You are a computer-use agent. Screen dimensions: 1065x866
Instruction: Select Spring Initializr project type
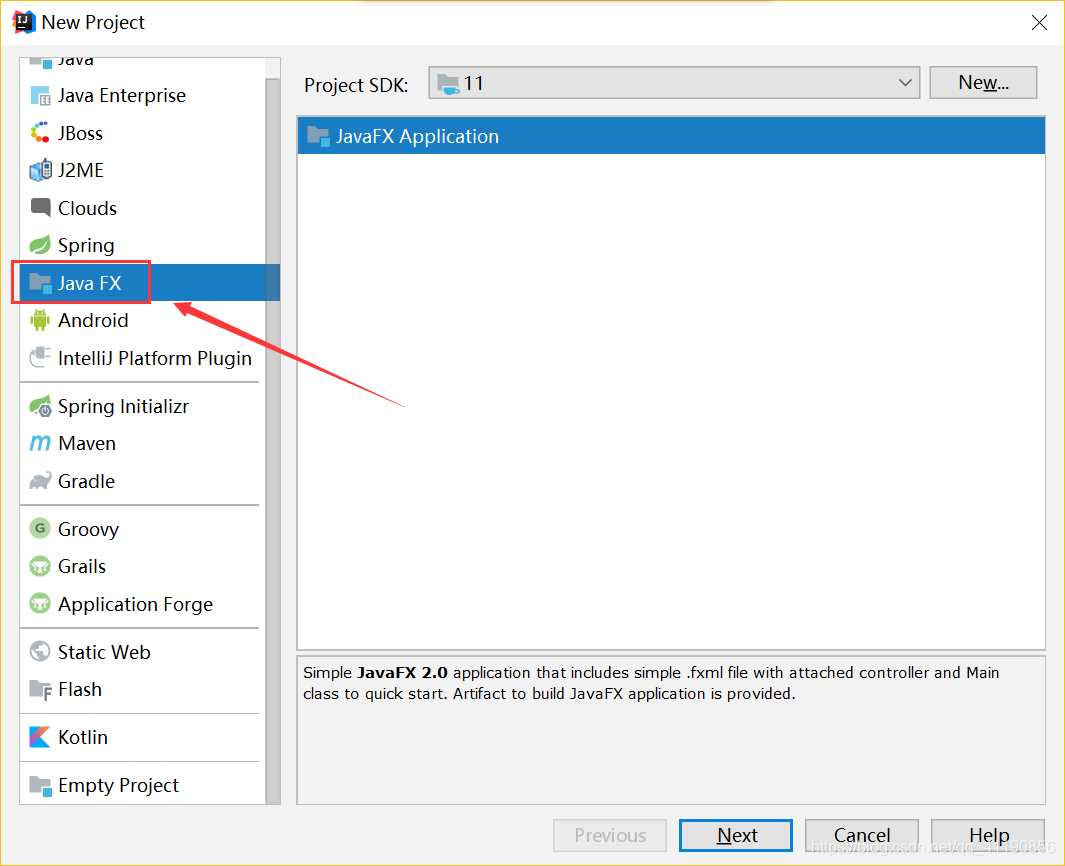143,406
